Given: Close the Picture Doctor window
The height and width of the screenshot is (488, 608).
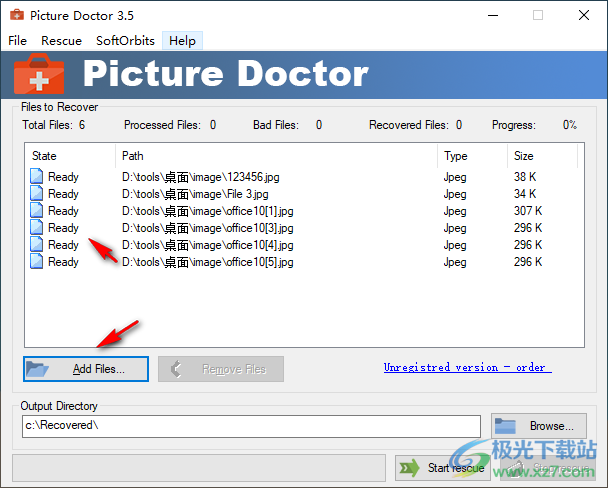Looking at the screenshot, I should coord(584,16).
